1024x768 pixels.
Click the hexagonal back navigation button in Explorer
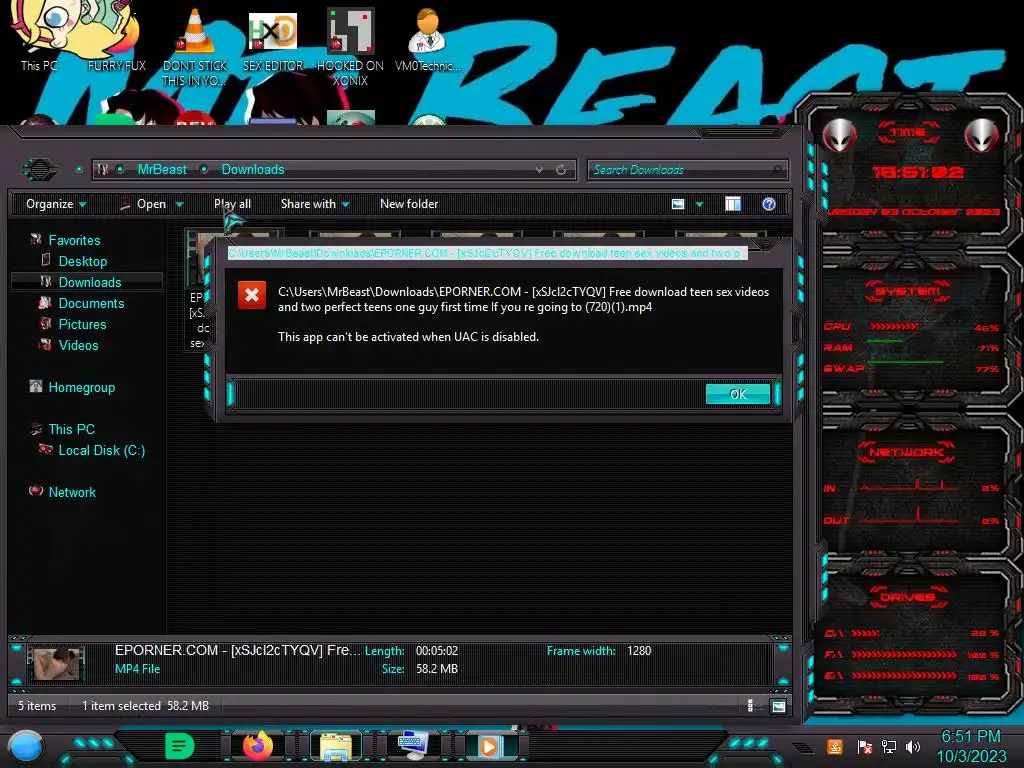pyautogui.click(x=40, y=170)
